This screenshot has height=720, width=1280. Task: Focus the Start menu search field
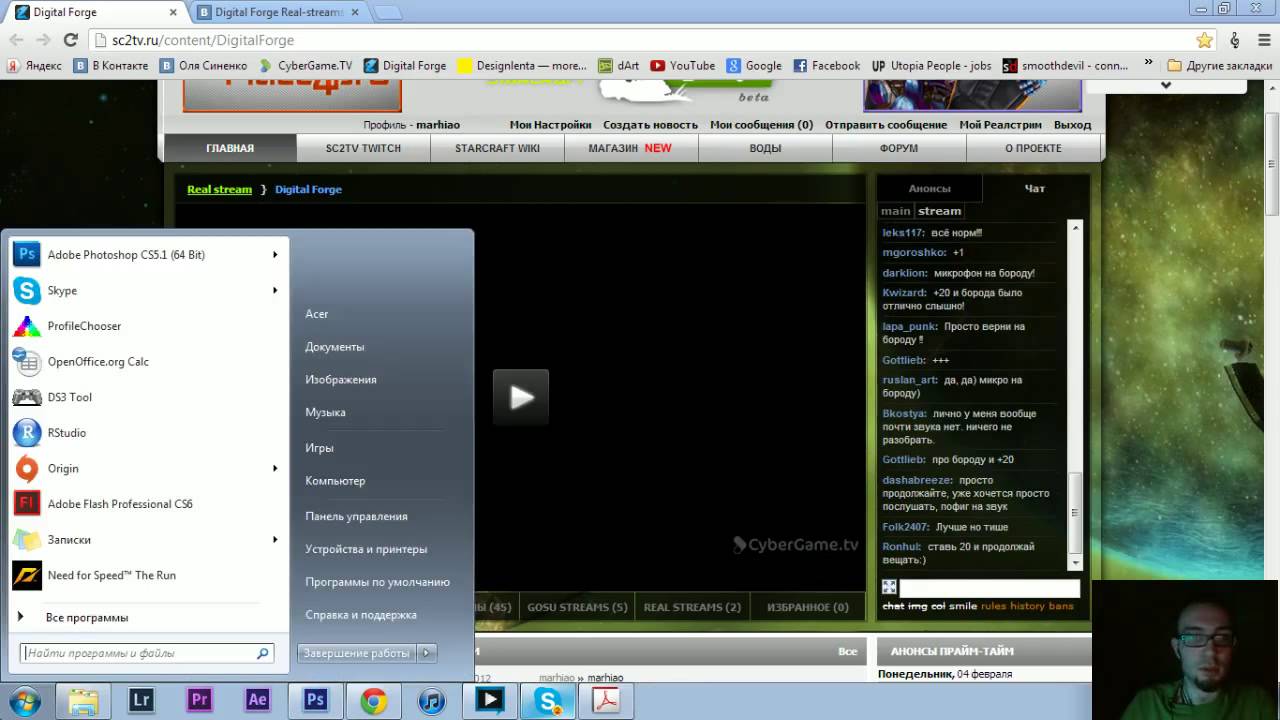[147, 653]
